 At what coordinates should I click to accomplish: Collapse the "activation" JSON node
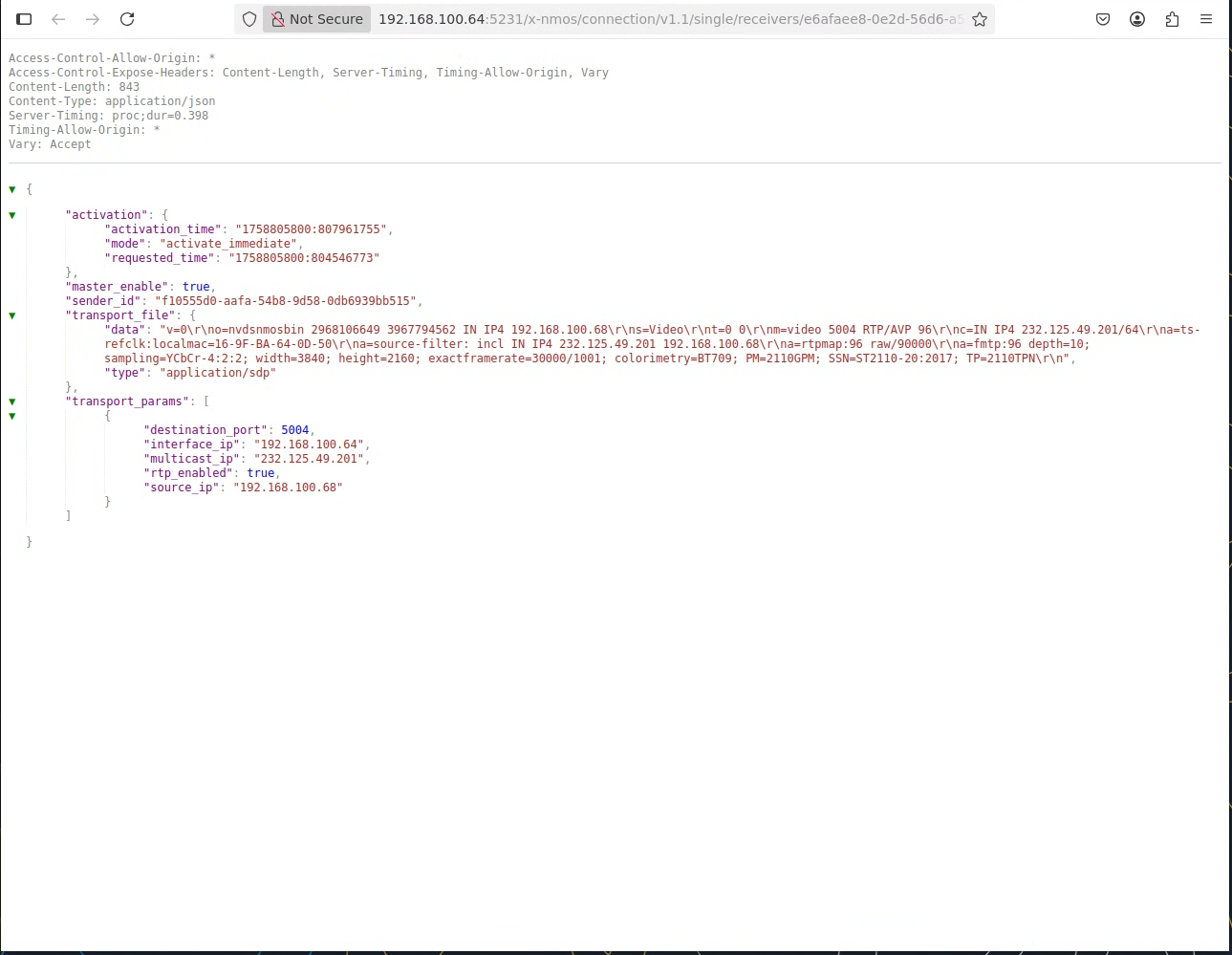[x=12, y=215]
